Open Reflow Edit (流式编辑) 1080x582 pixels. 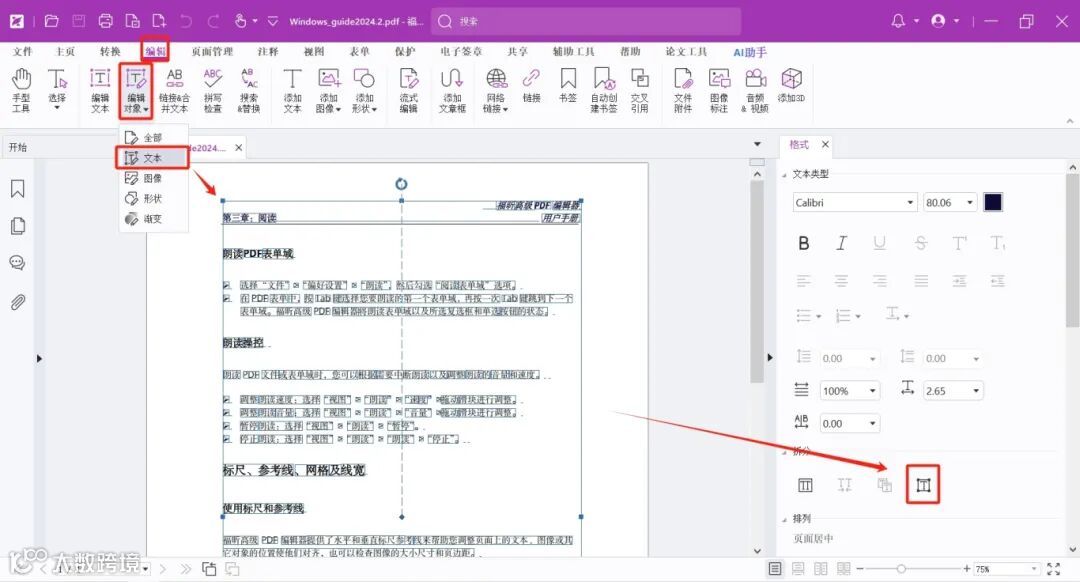pyautogui.click(x=408, y=90)
